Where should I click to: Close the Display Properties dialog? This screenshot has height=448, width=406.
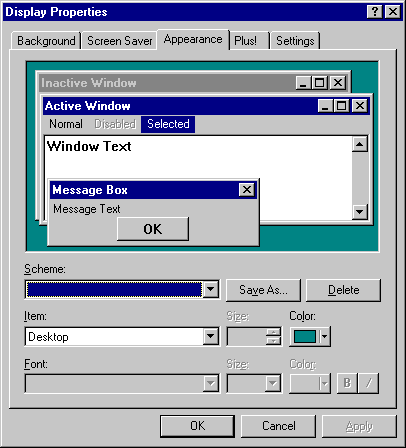393,12
